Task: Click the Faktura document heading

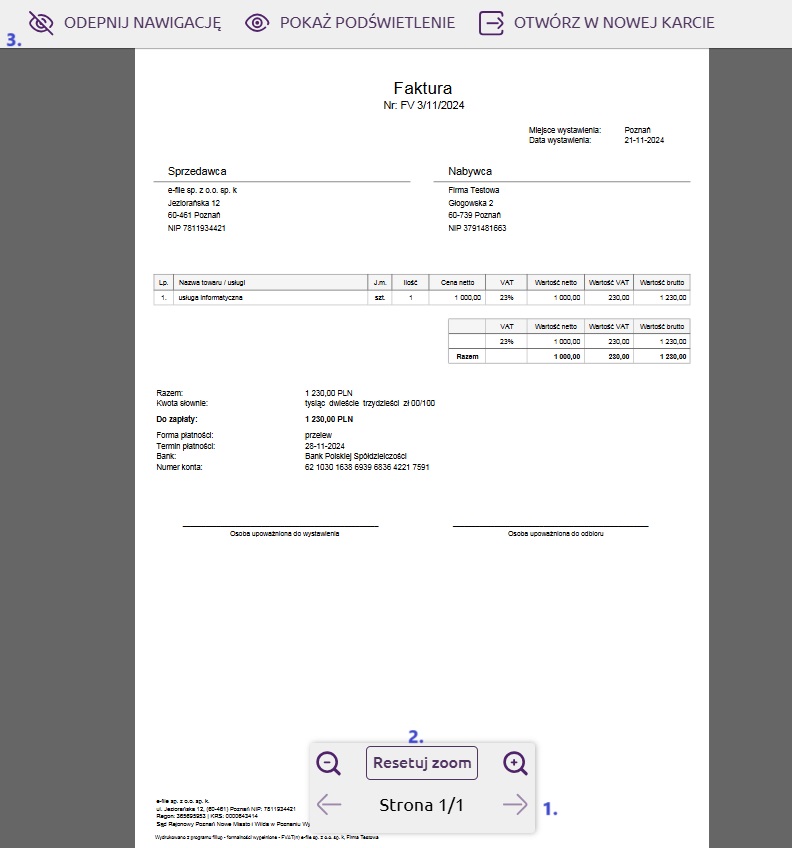Action: tap(423, 88)
